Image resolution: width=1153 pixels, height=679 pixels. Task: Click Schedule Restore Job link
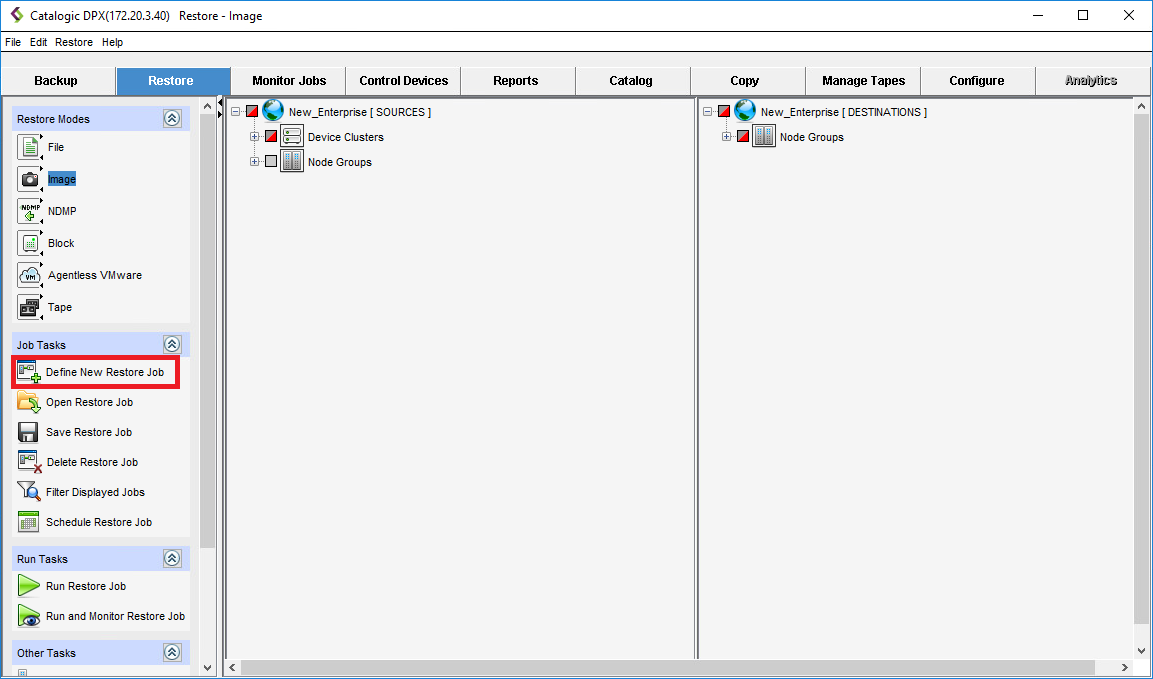click(98, 522)
